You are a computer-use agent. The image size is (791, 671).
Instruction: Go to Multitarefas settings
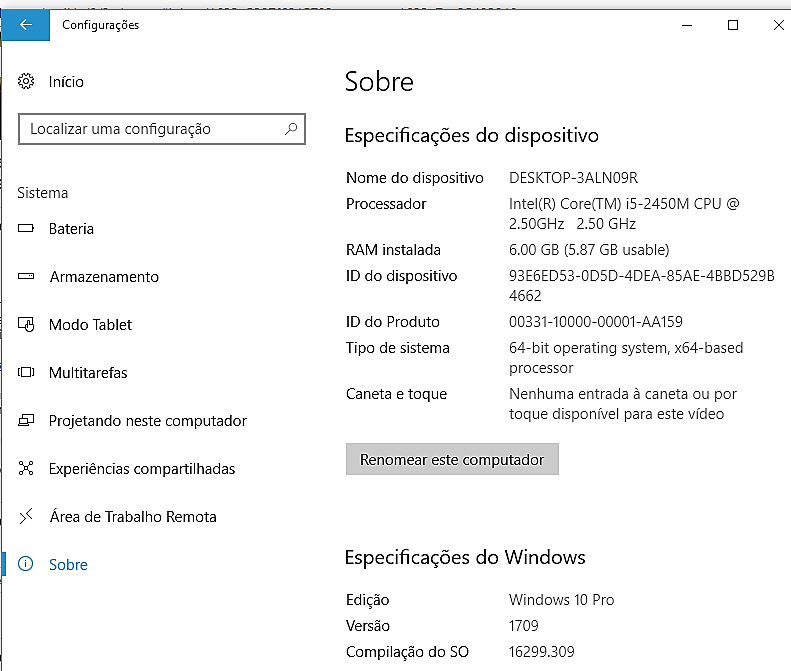point(88,373)
